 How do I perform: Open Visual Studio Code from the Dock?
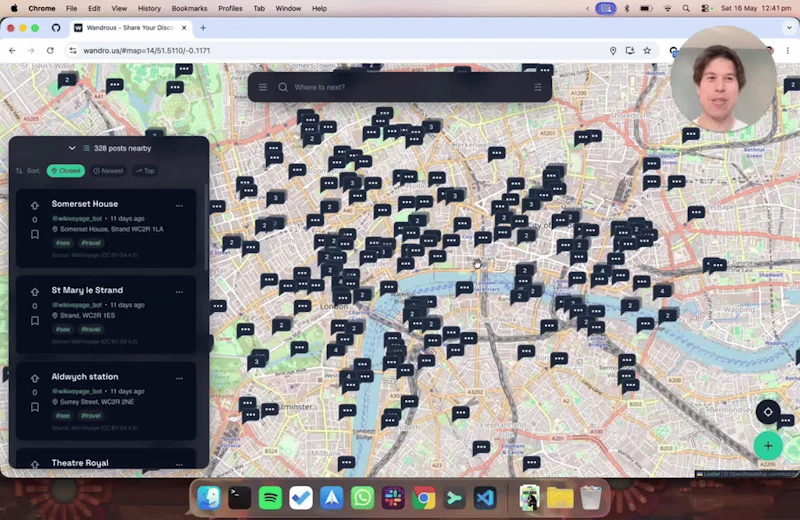pyautogui.click(x=485, y=498)
